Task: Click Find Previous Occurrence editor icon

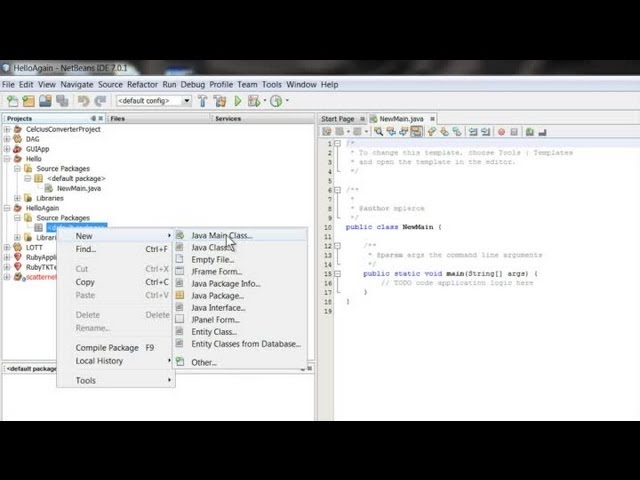Action: pos(391,132)
